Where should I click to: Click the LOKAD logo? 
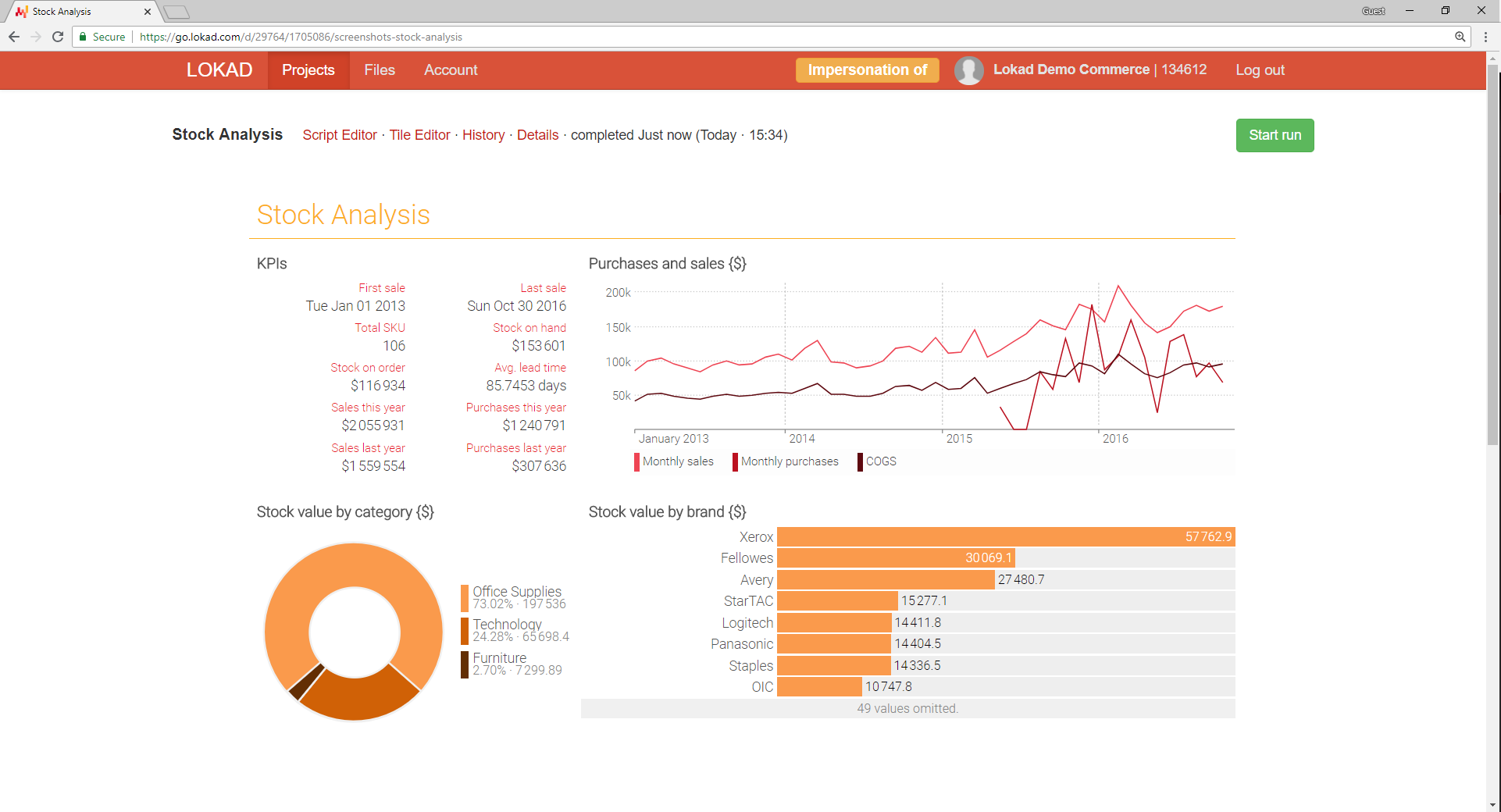click(219, 70)
